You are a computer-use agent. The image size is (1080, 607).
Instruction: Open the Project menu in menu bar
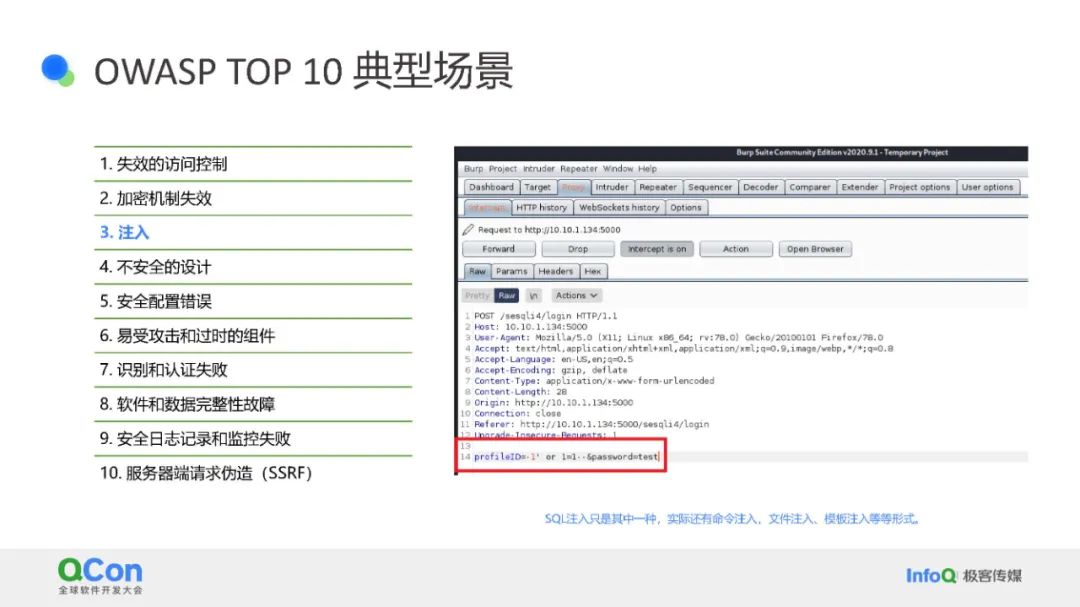(503, 169)
